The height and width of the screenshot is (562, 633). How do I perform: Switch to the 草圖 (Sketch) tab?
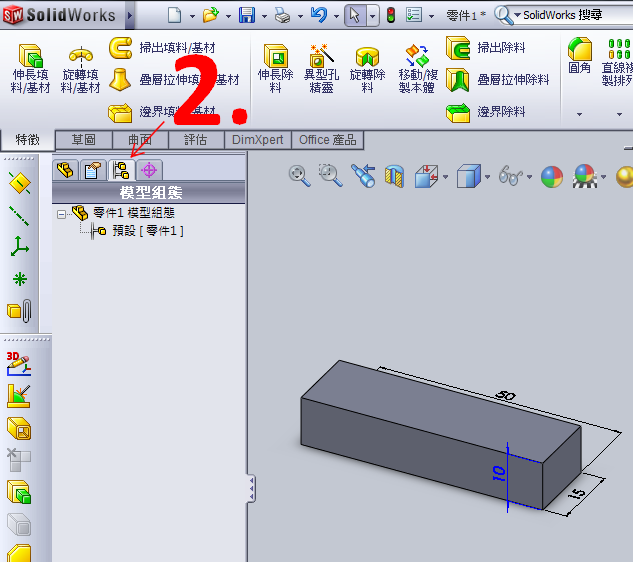tap(83, 140)
